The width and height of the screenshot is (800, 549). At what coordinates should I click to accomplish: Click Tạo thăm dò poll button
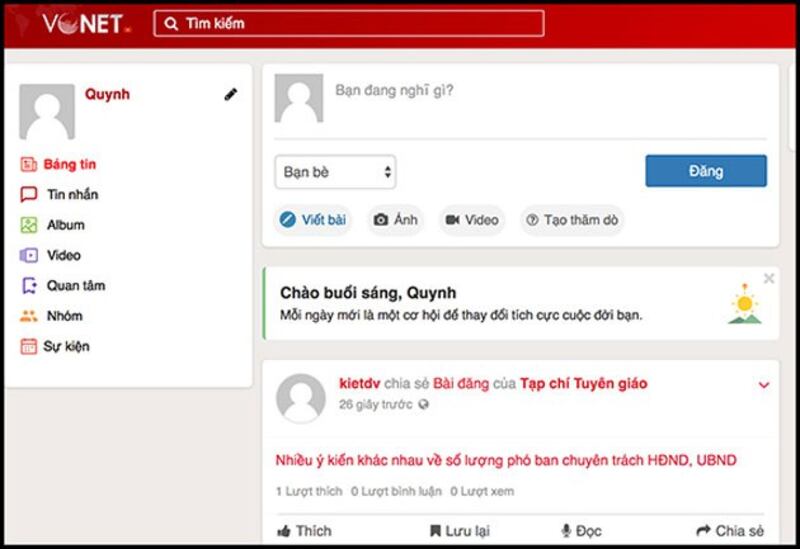click(571, 220)
